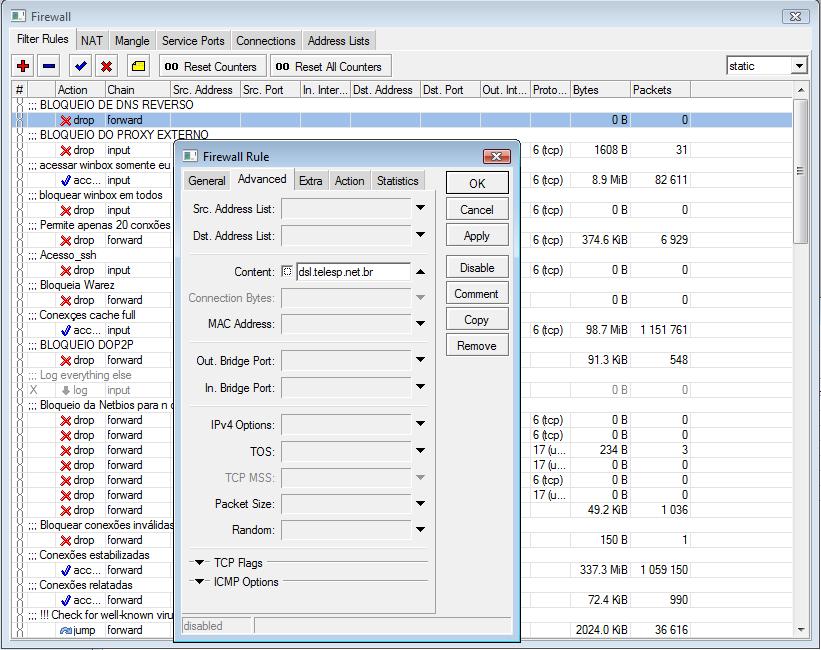
Task: Click drop icon of BLOQUEIO DO PROXY EXTERNO rule
Action: (x=65, y=150)
